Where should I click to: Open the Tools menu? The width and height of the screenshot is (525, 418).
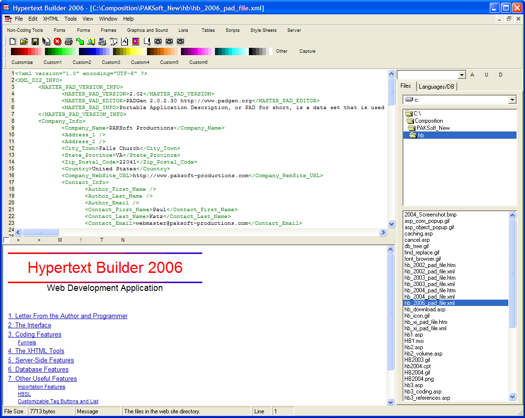70,19
